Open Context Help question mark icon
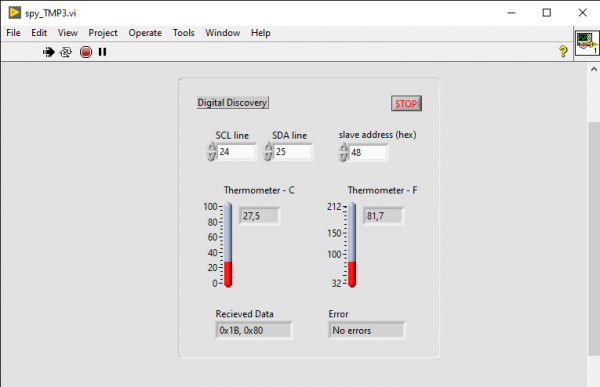 (x=563, y=51)
